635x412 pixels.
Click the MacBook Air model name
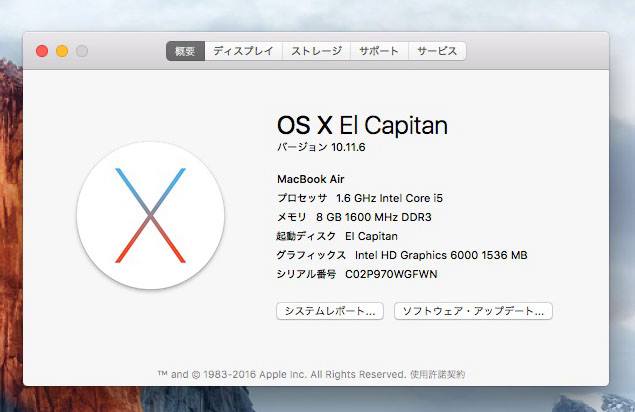click(311, 179)
